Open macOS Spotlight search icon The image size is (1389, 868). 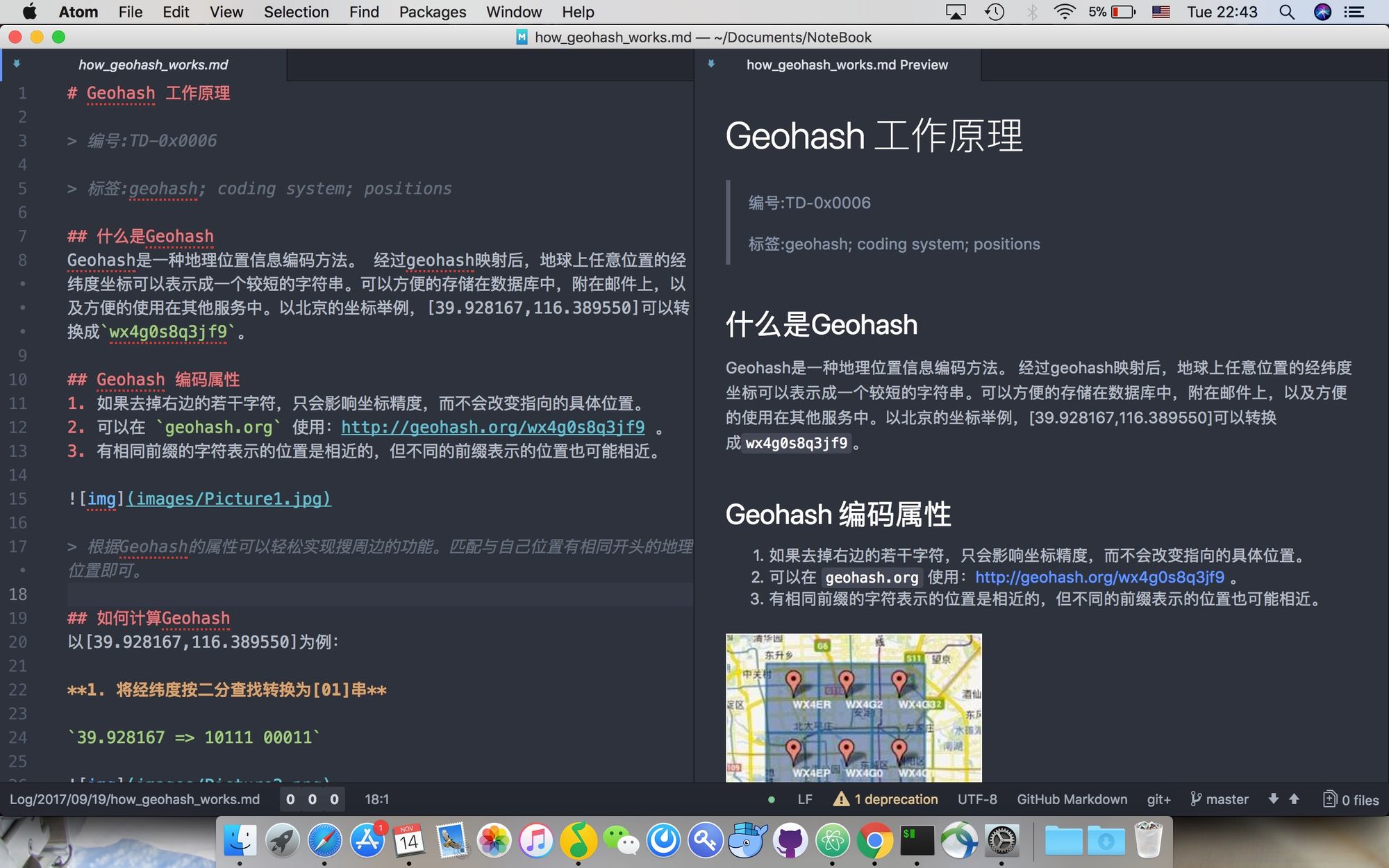[x=1286, y=12]
